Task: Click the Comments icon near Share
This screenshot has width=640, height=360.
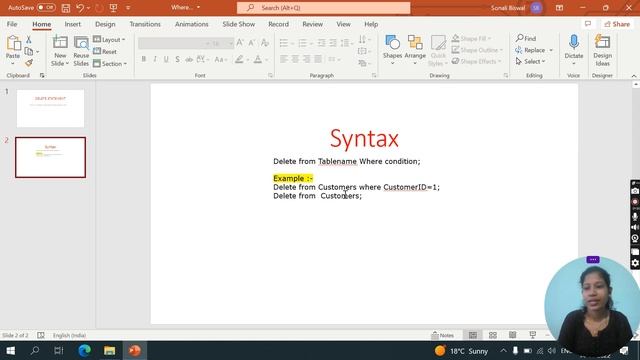Action: 588,24
